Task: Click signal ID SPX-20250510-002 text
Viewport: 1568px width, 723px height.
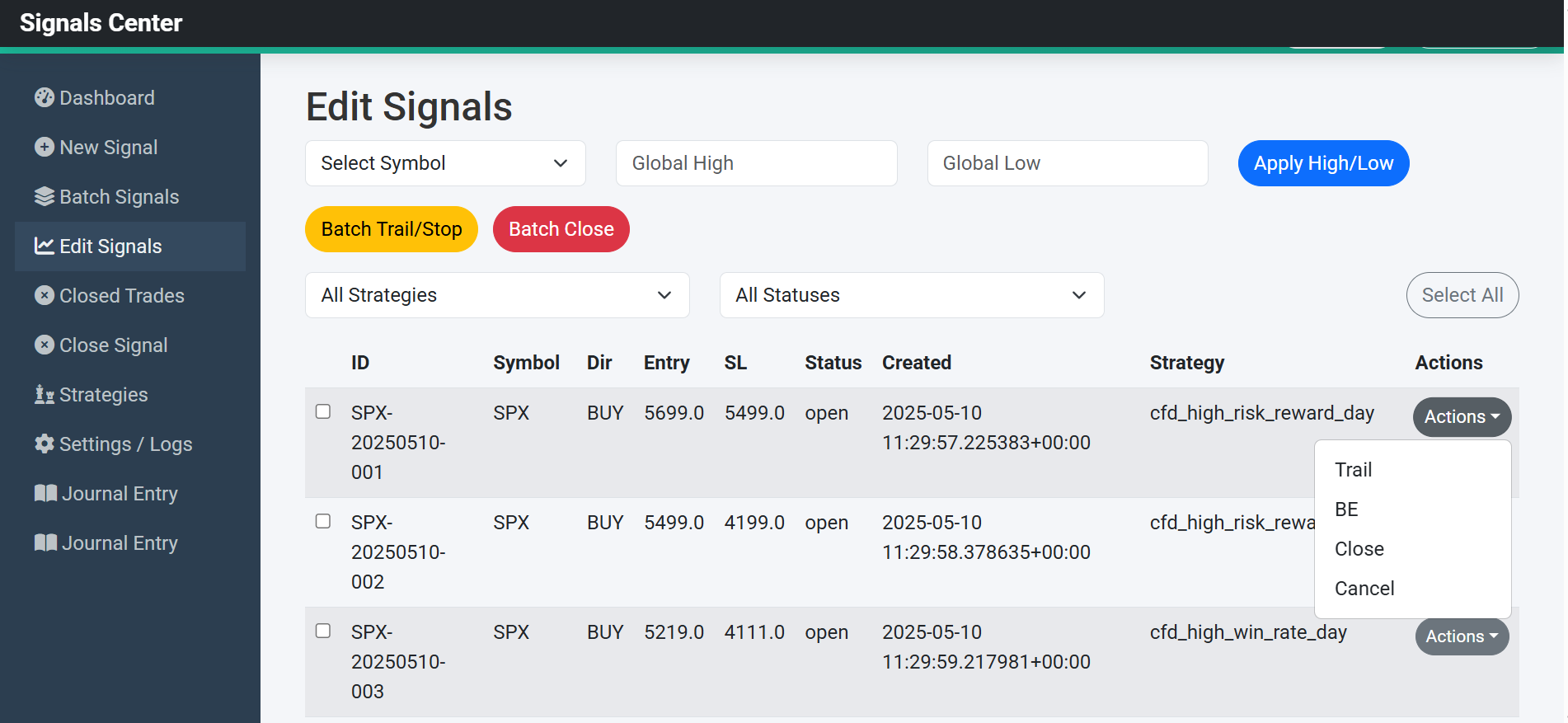Action: 398,552
